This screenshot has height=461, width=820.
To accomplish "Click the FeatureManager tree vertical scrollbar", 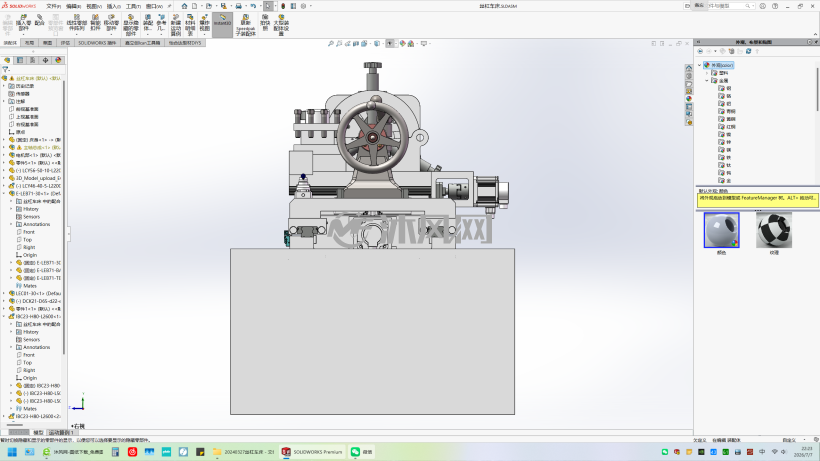I will (64, 217).
